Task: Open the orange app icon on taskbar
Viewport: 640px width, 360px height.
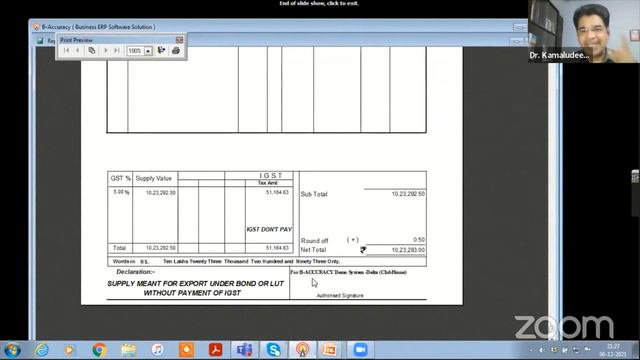Action: click(x=187, y=350)
